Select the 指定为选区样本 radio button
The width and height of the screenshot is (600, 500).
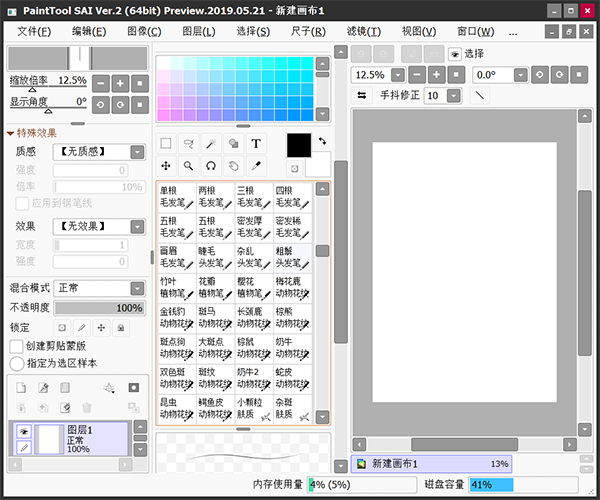[x=16, y=363]
